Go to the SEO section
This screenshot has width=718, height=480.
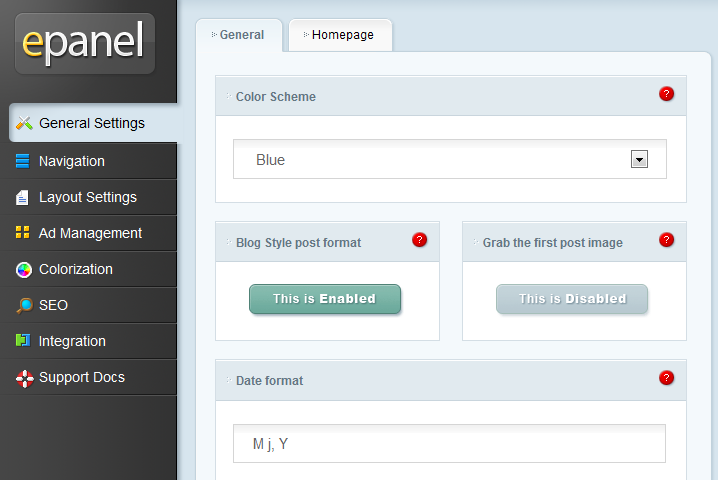pos(88,305)
